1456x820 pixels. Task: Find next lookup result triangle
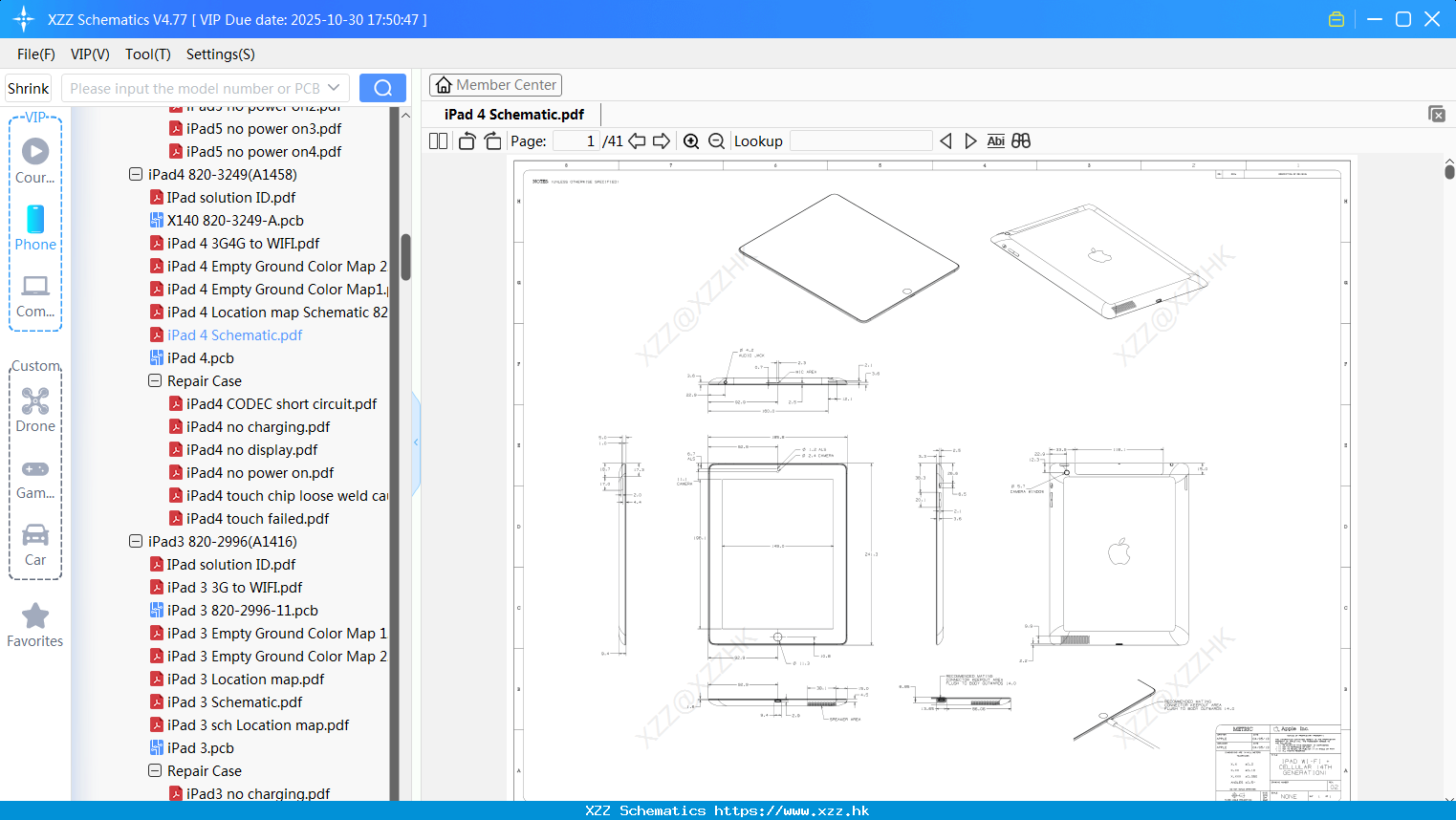(970, 141)
